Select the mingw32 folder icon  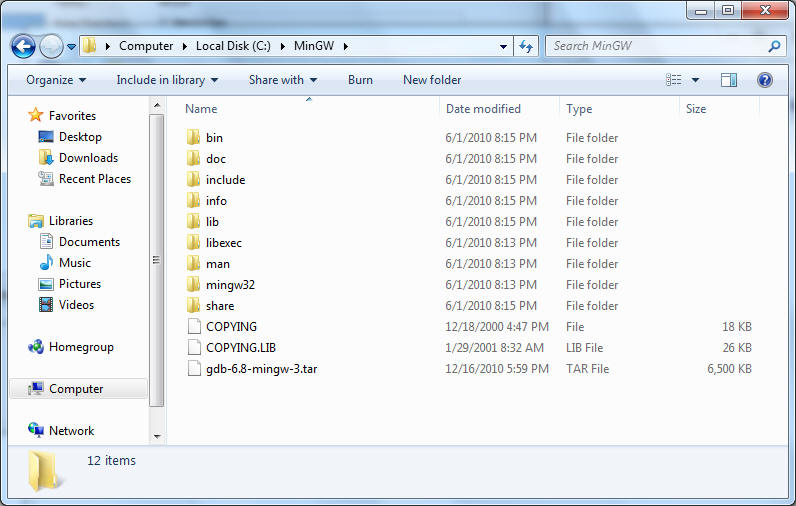click(x=193, y=284)
